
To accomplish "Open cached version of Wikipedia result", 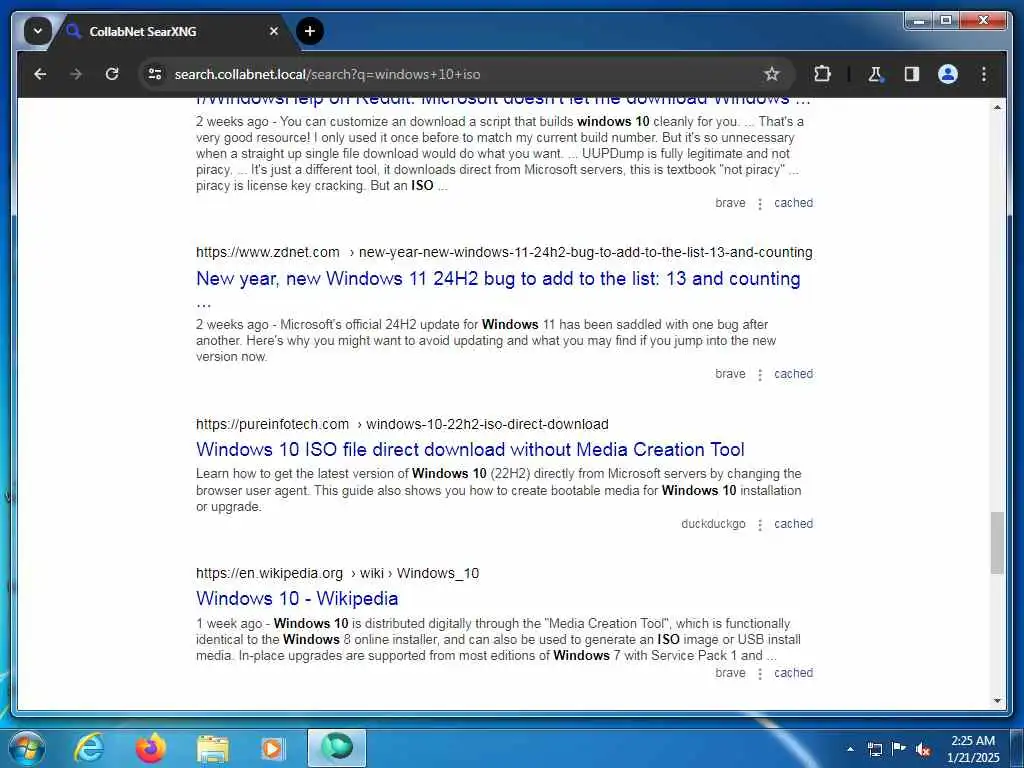I will pos(793,673).
